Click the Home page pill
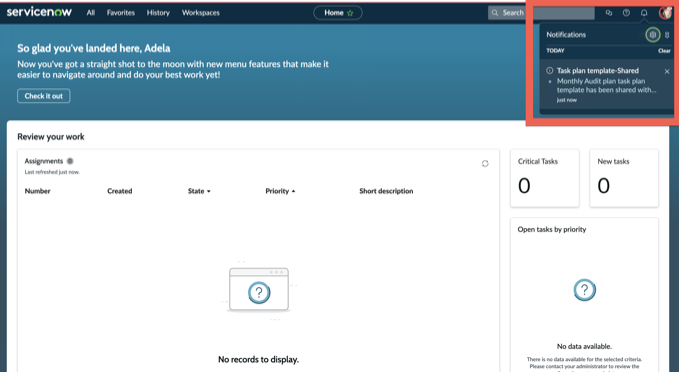Image resolution: width=679 pixels, height=372 pixels. pos(338,13)
